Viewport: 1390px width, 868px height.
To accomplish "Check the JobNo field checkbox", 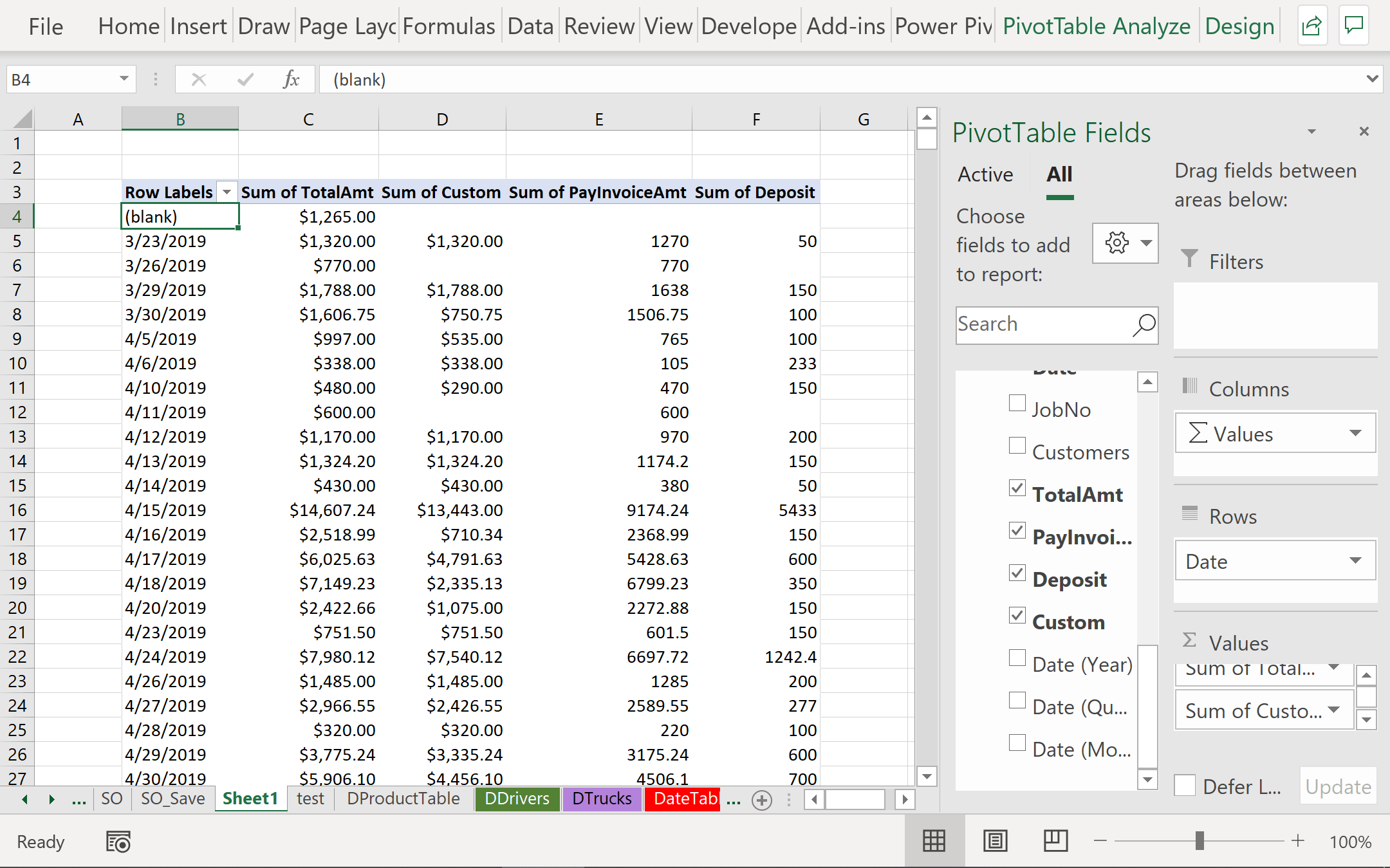I will point(1017,403).
